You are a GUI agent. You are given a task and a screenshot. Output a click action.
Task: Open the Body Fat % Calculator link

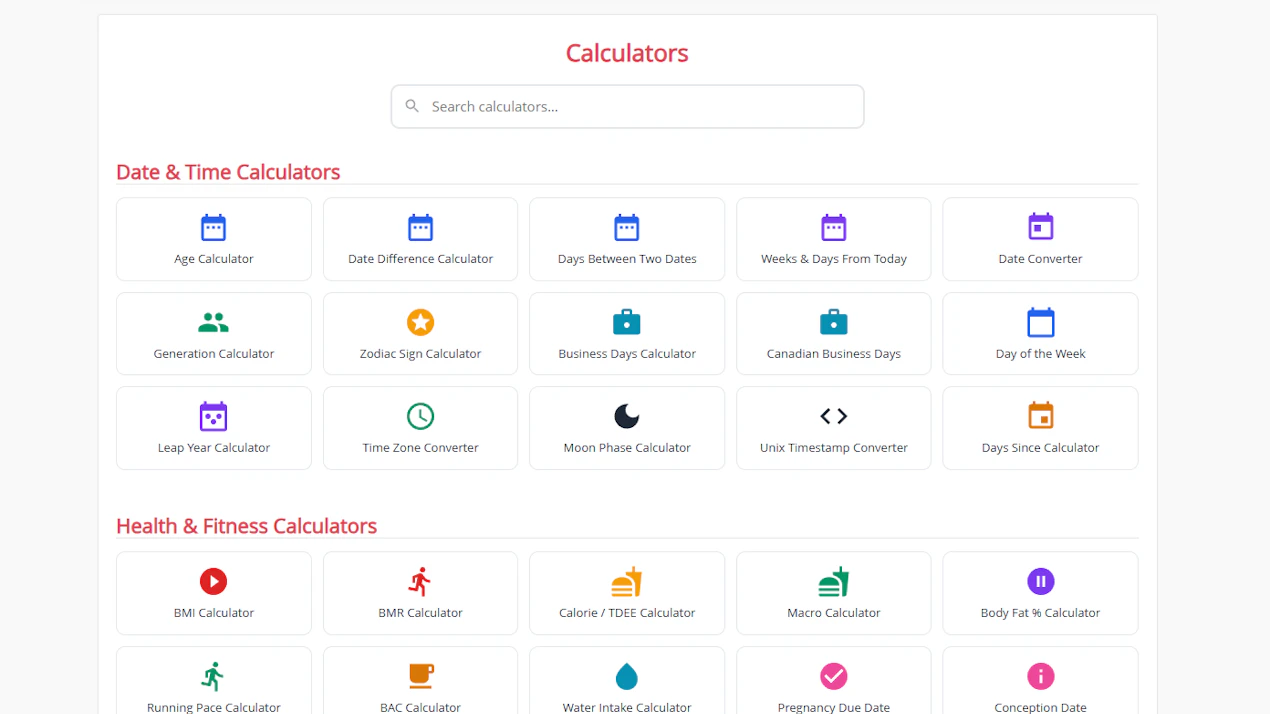point(1041,593)
